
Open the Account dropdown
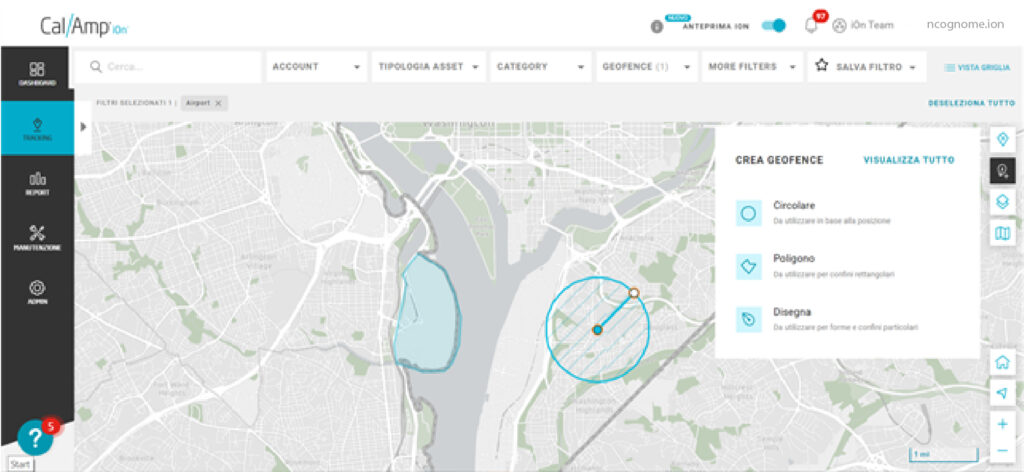[317, 67]
